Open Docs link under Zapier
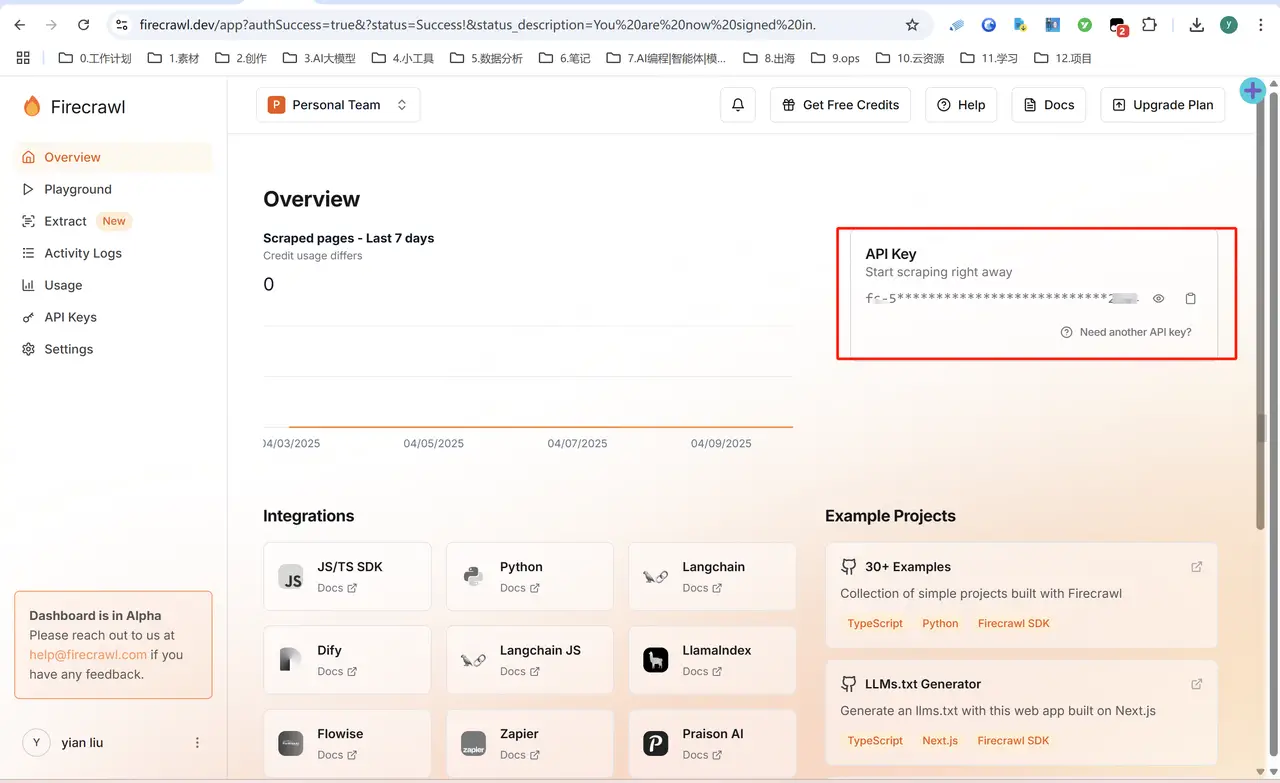 [x=520, y=755]
